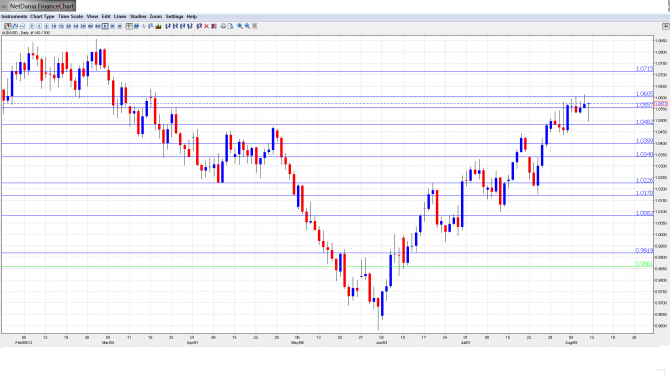Open the Help menu
Image resolution: width=670 pixels, height=376 pixels.
(192, 16)
